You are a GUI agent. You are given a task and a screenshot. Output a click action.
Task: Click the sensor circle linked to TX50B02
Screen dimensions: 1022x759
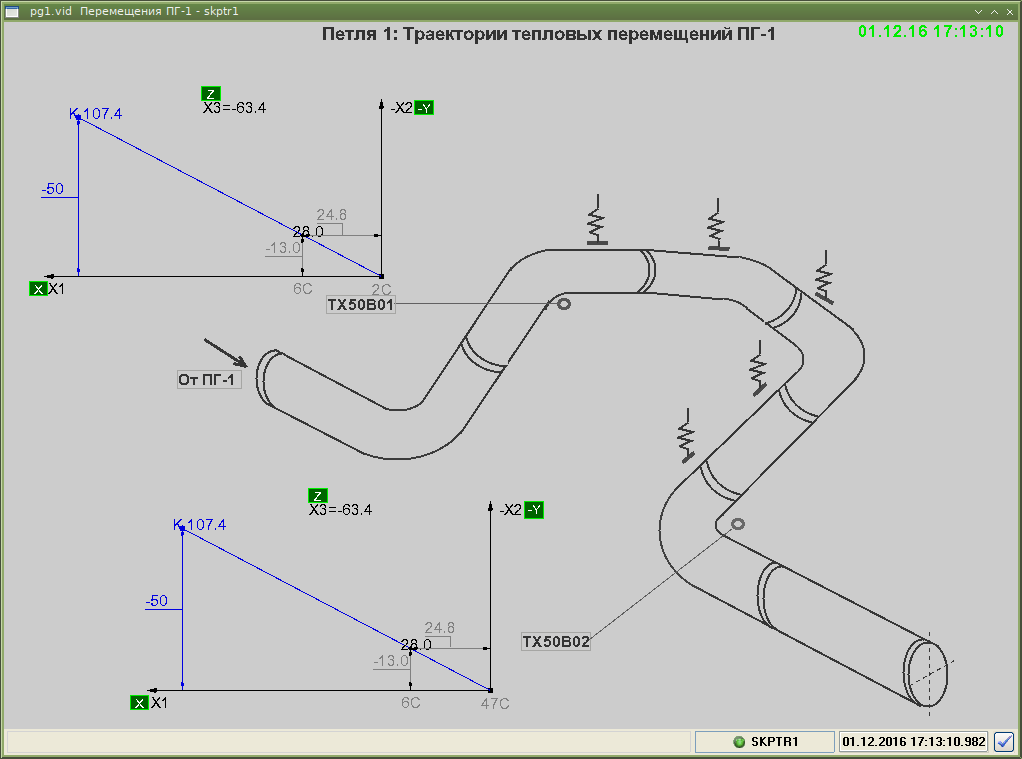tap(738, 524)
